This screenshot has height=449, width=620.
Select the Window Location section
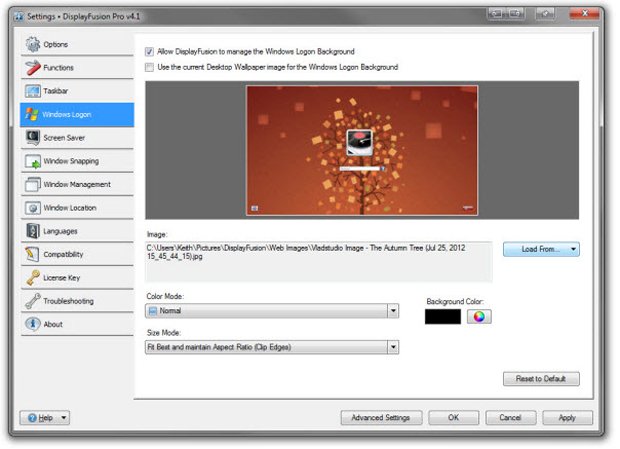[77, 208]
